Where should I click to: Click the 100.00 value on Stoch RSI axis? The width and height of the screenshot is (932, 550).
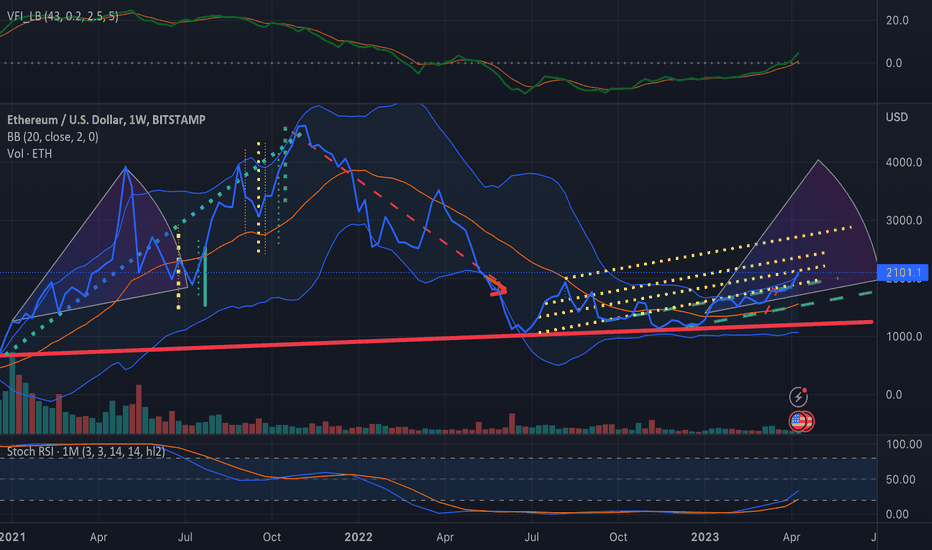(x=903, y=444)
